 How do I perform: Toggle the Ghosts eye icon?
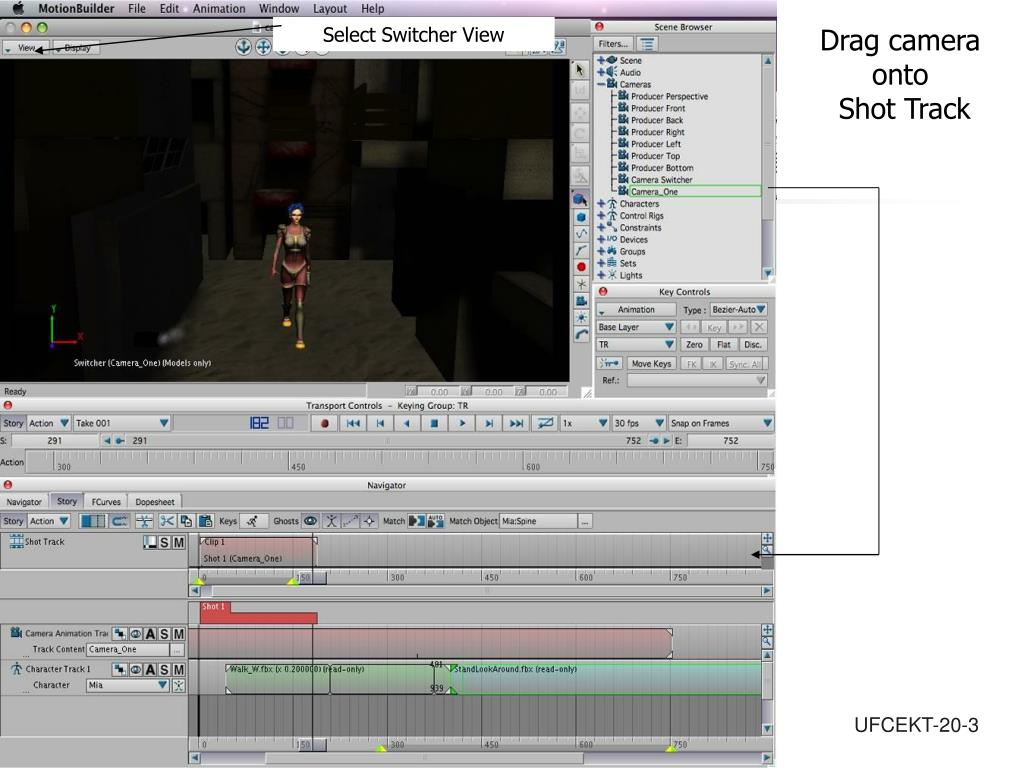(310, 520)
